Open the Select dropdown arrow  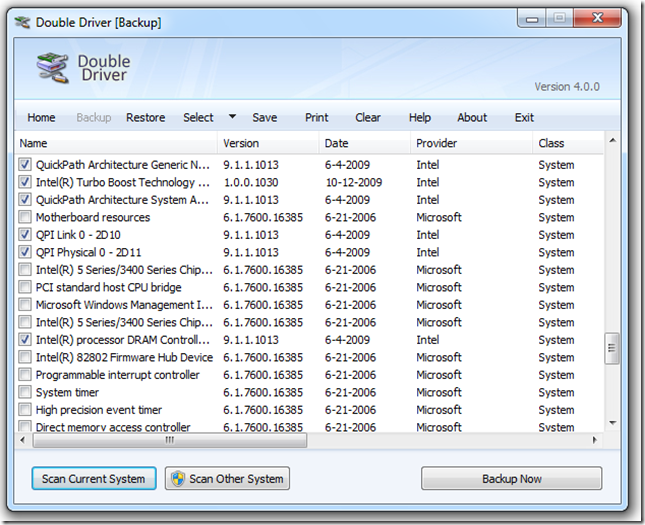click(x=232, y=117)
